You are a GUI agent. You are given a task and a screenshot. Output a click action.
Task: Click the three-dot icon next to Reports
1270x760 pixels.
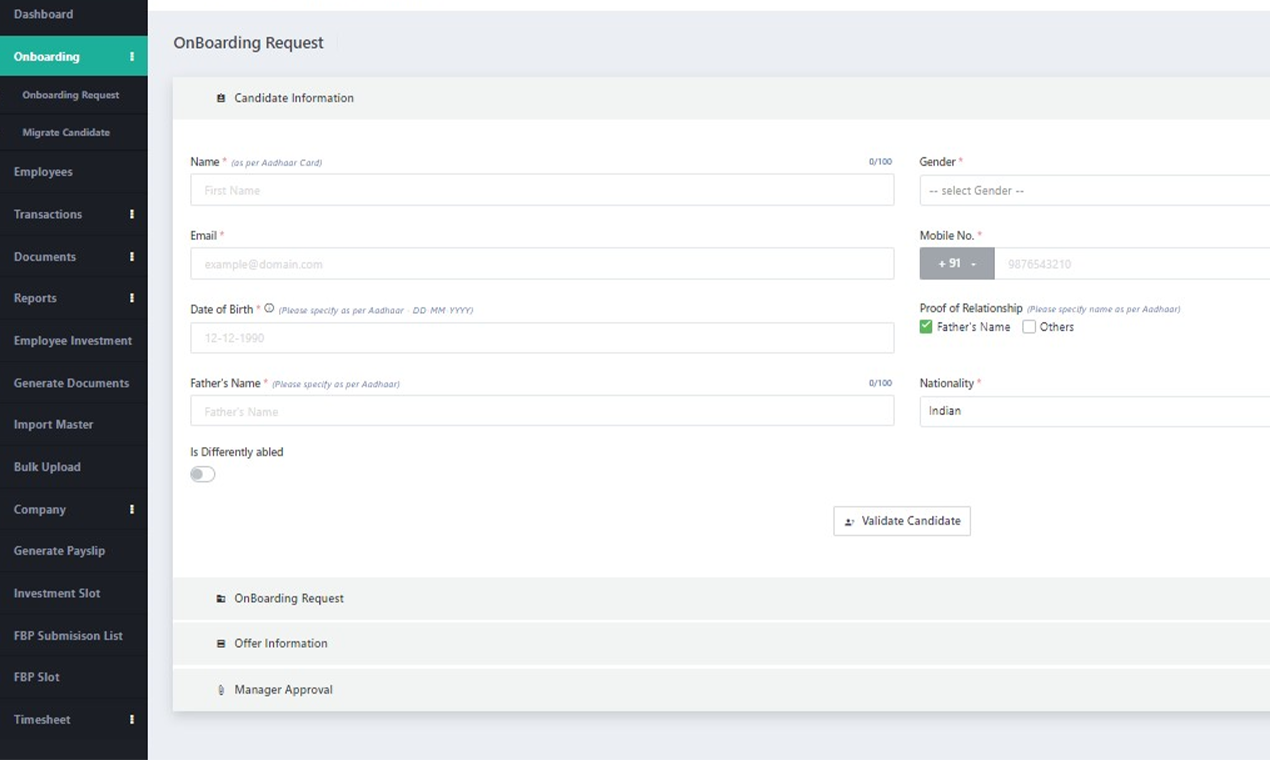click(132, 298)
